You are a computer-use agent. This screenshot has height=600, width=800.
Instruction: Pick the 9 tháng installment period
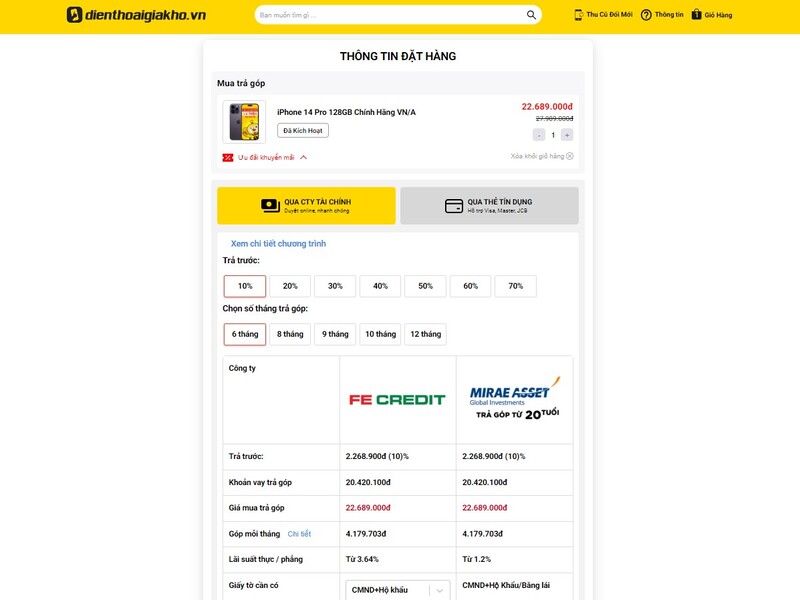coord(335,334)
